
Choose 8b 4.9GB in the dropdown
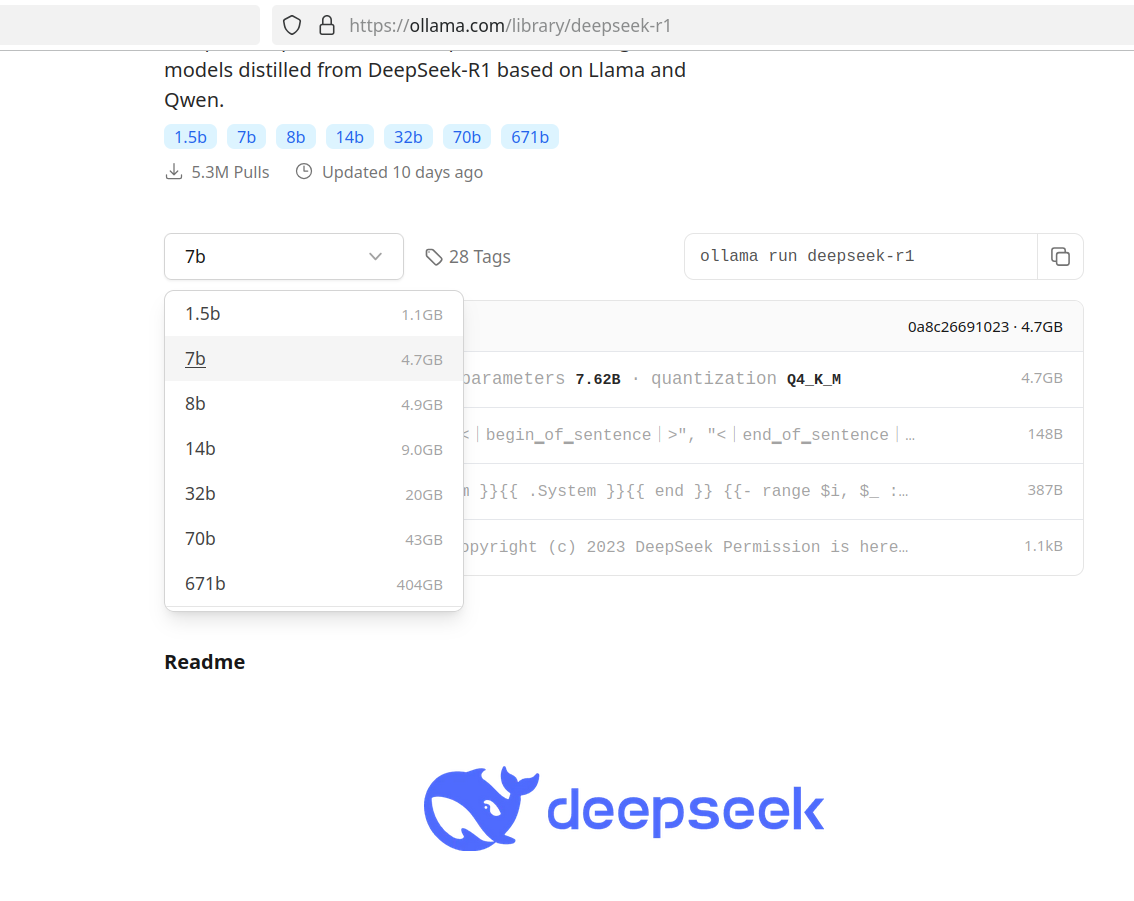[x=314, y=403]
